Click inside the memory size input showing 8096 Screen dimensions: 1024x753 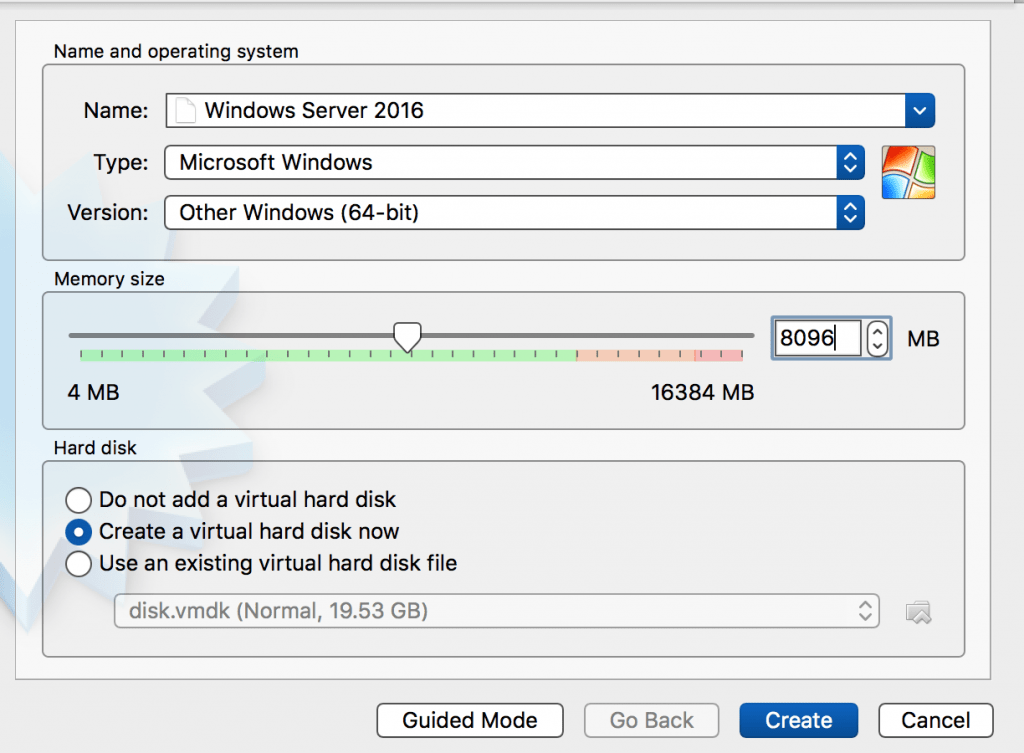tap(820, 338)
